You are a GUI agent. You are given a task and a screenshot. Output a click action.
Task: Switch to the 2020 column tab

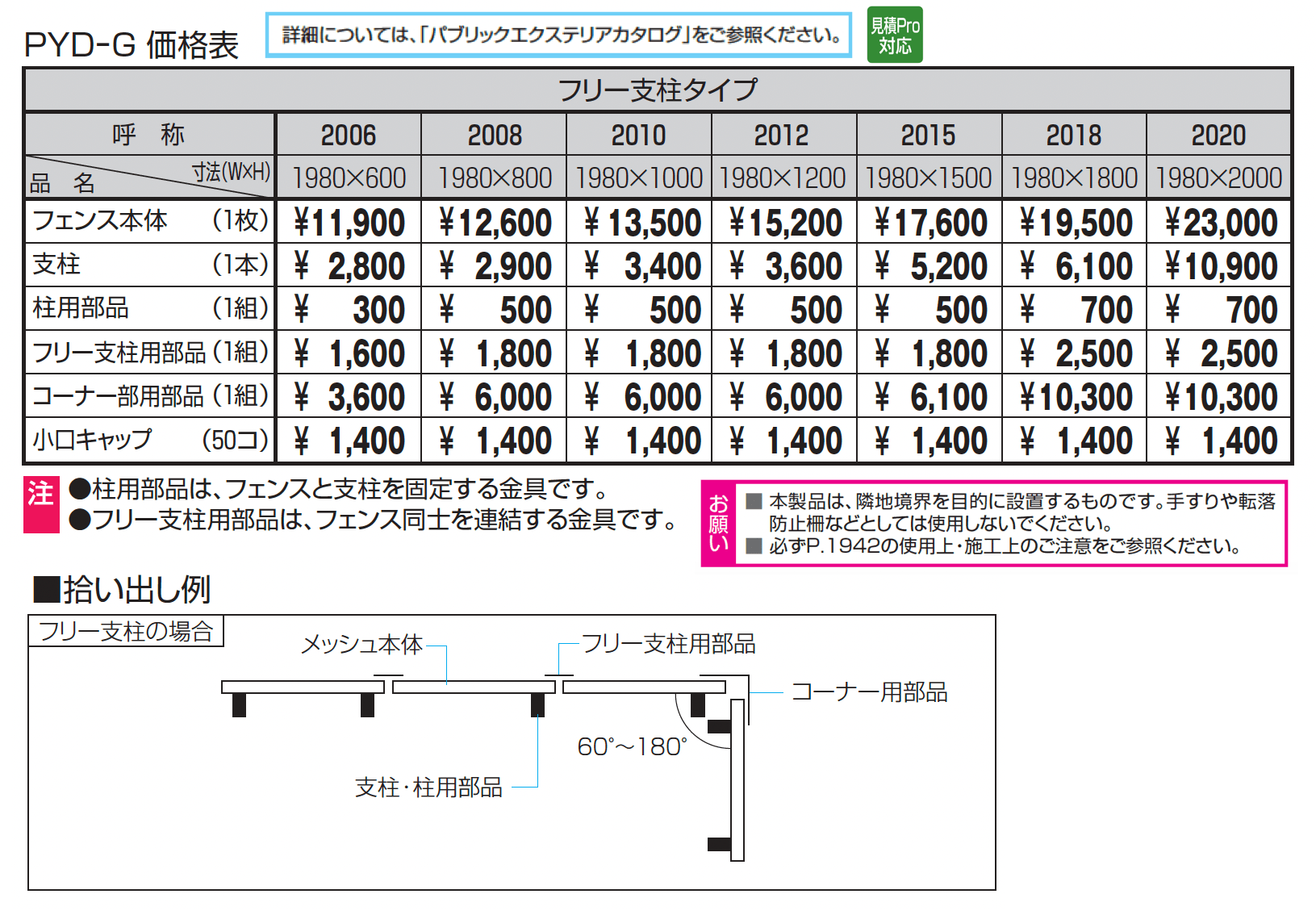tap(1218, 134)
